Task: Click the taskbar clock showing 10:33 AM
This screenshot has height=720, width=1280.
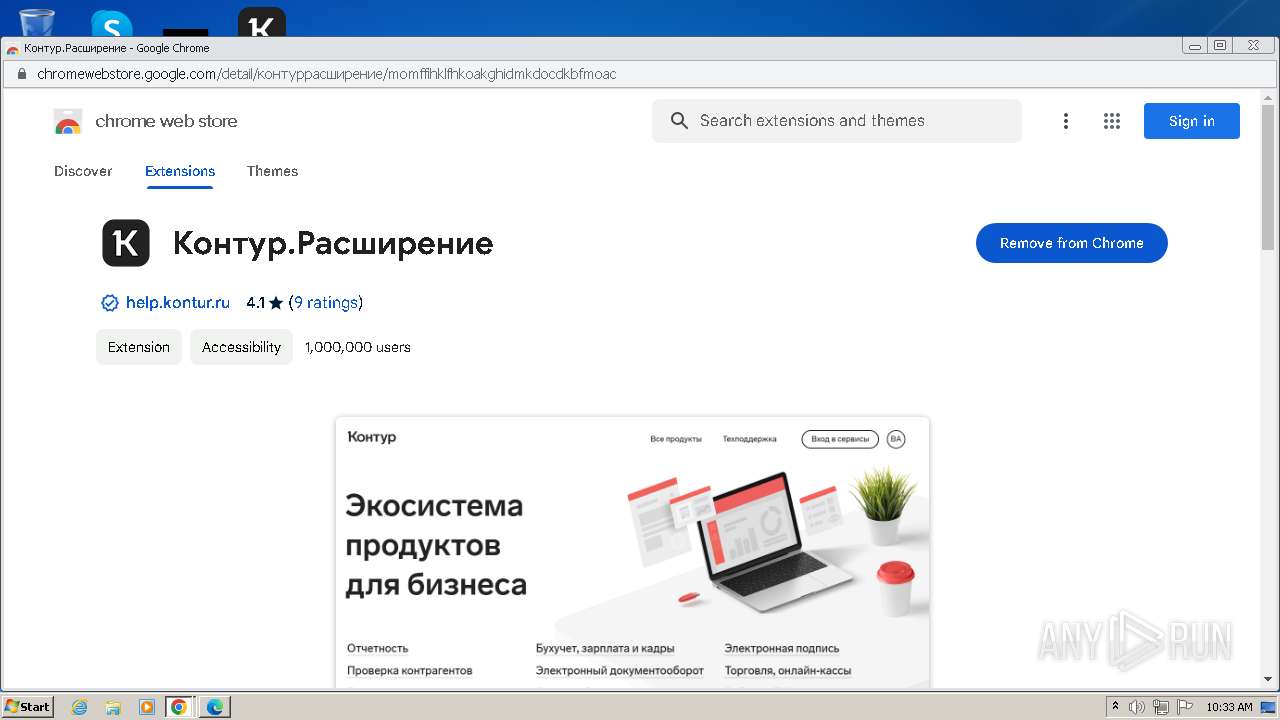Action: click(1229, 707)
